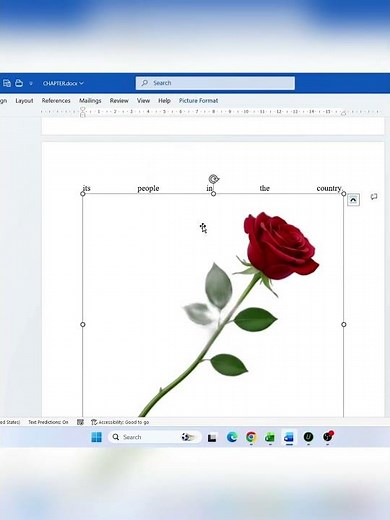Select the top-left picture sizing handle
Image resolution: width=390 pixels, height=520 pixels.
pyautogui.click(x=83, y=194)
